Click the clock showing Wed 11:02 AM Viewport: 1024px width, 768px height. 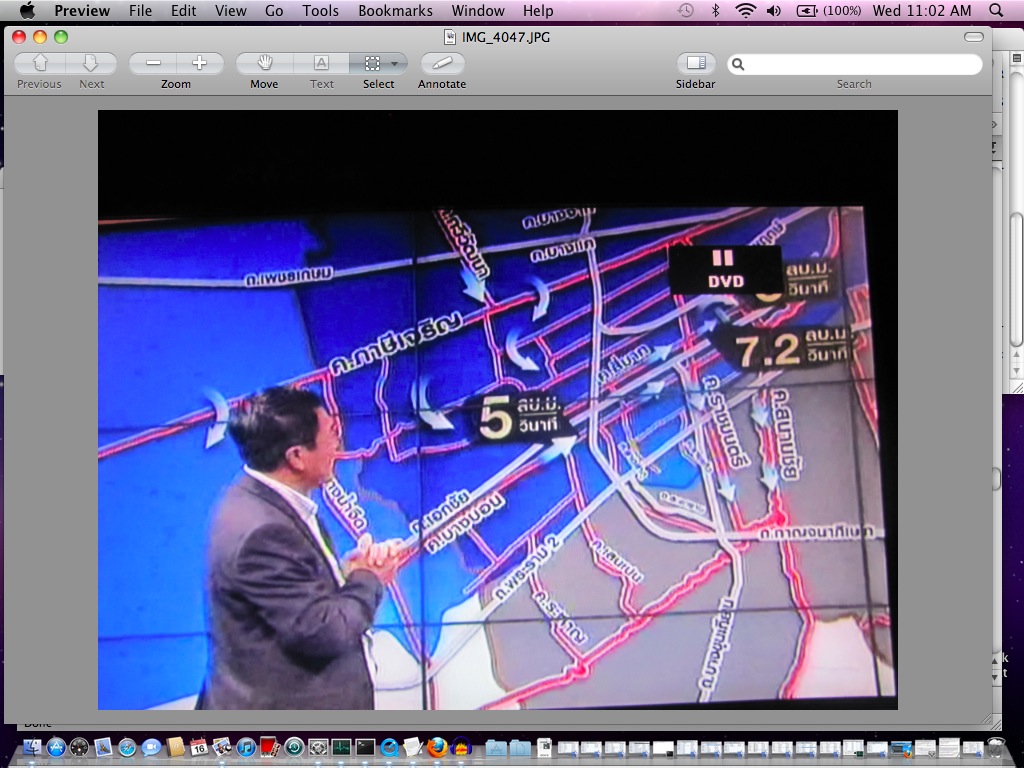pos(922,10)
